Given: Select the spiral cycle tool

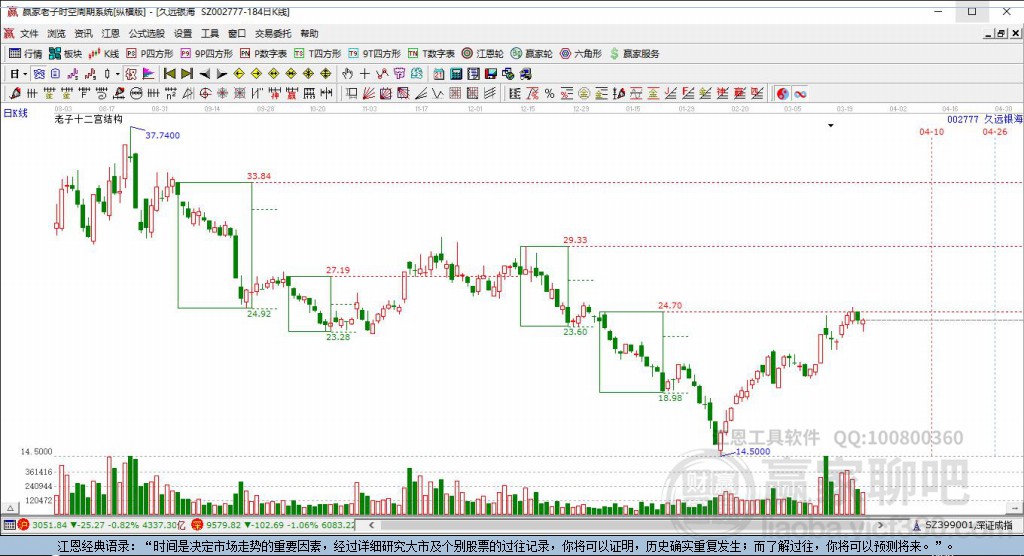Looking at the screenshot, I should tap(102, 93).
